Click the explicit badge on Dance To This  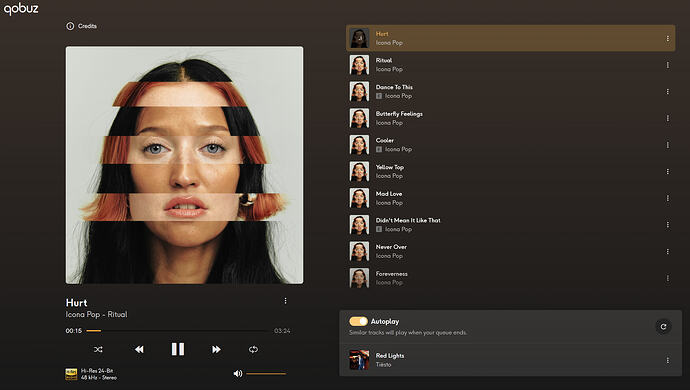379,96
